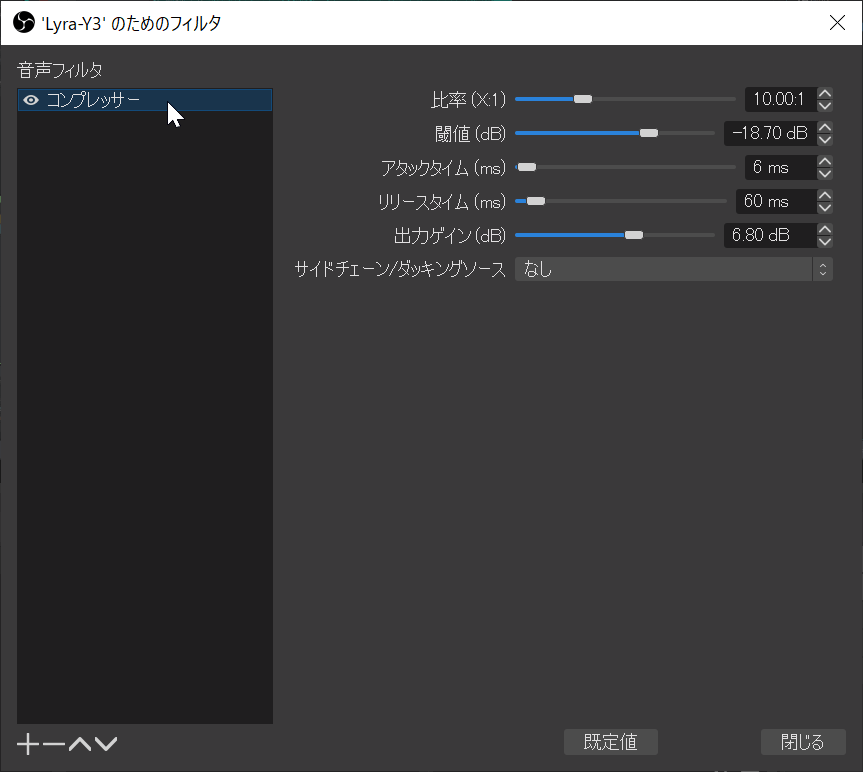This screenshot has height=772, width=863.
Task: Click the 閾値 (dB) label
Action: pyautogui.click(x=471, y=134)
